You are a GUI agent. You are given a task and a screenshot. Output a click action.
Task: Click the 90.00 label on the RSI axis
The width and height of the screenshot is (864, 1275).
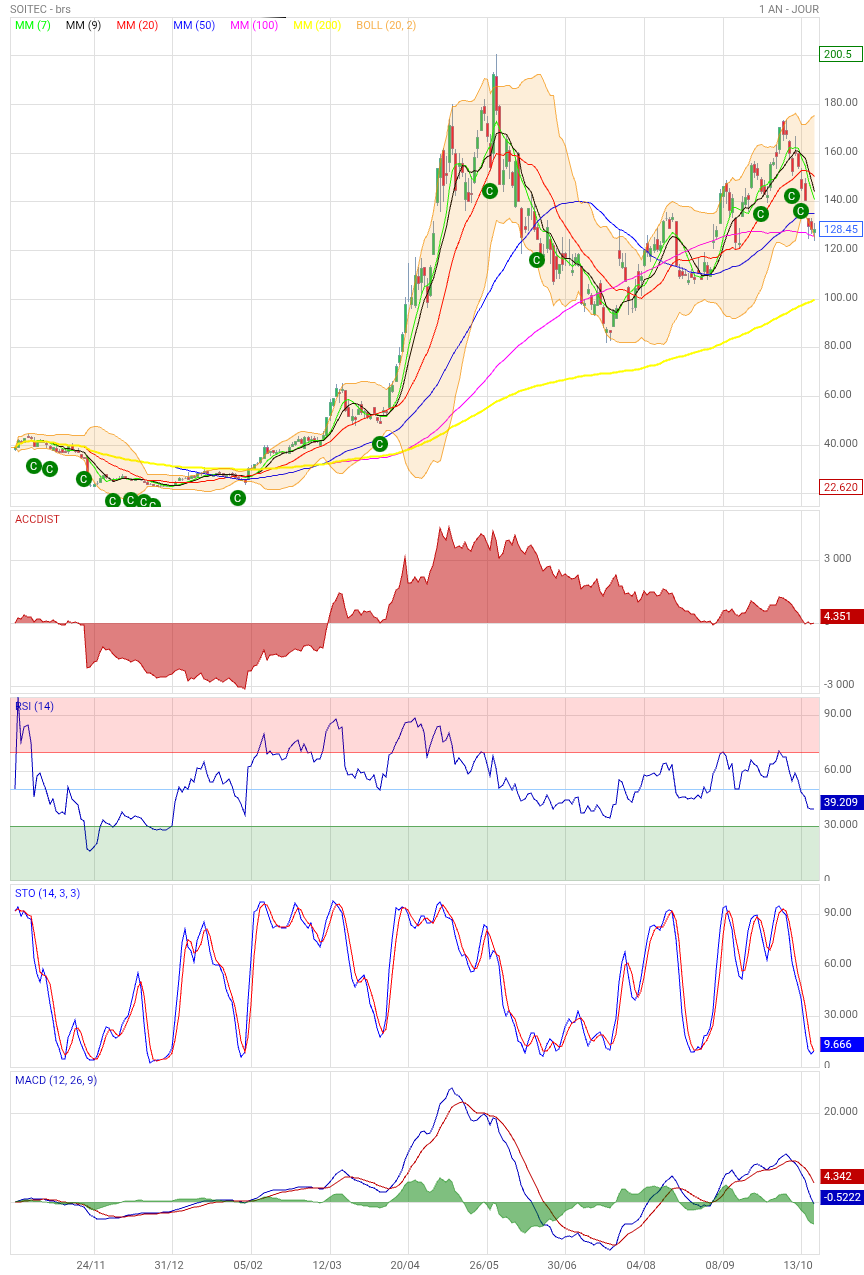[838, 714]
